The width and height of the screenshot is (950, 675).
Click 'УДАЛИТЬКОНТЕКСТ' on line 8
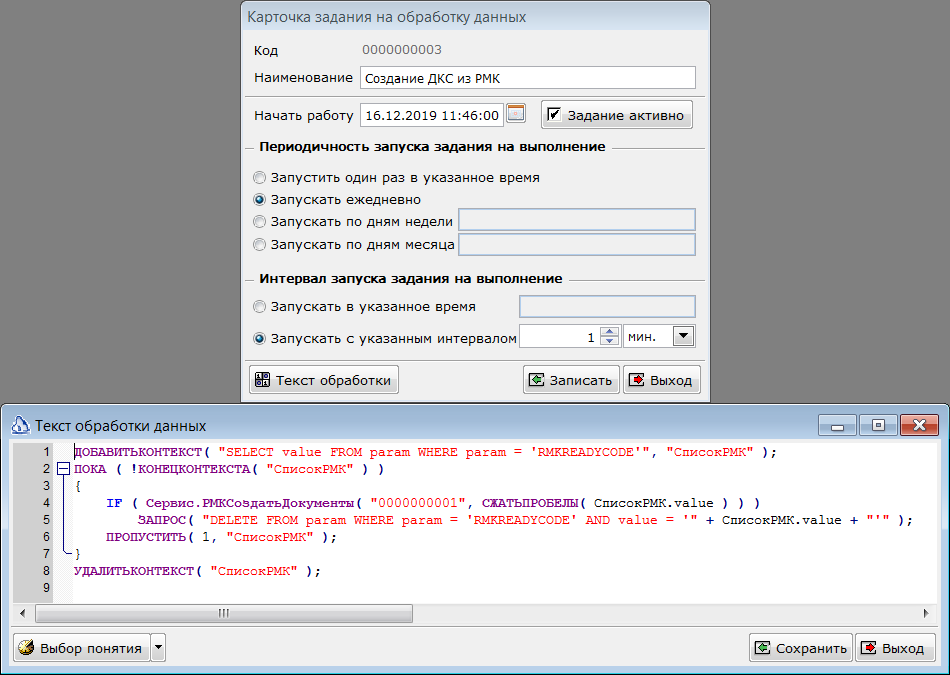pyautogui.click(x=133, y=571)
